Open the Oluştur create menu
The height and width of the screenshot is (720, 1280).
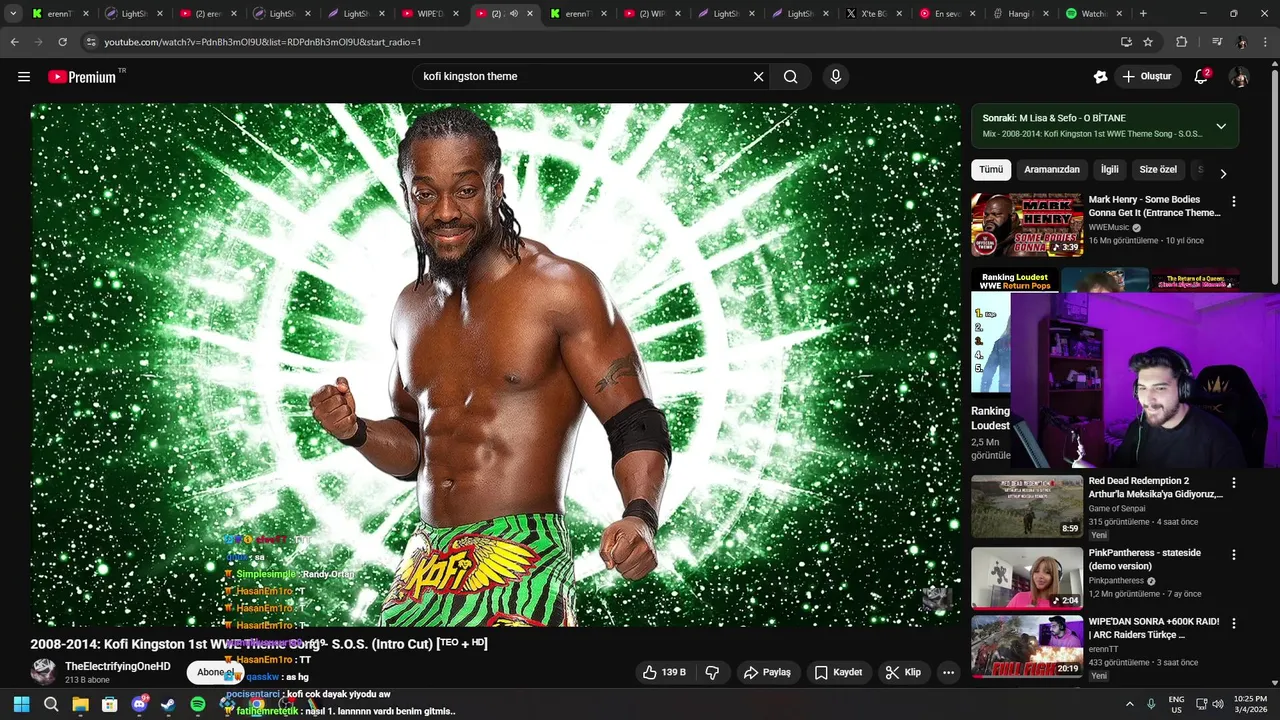pyautogui.click(x=1146, y=77)
